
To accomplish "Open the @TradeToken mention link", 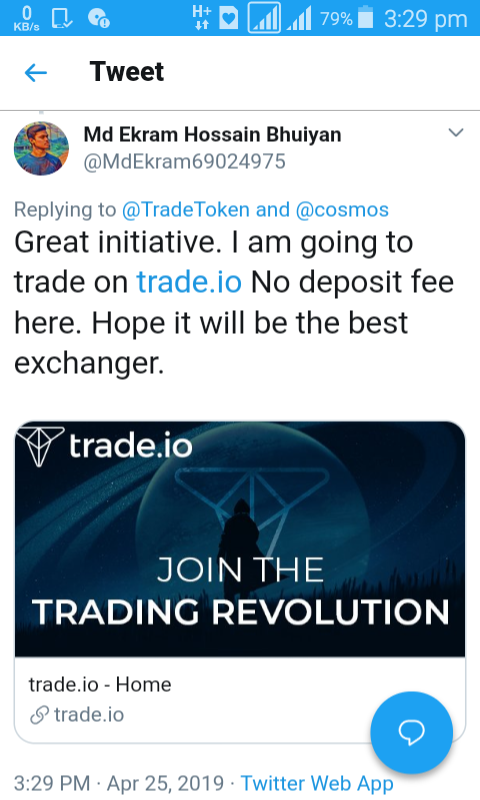I will (186, 210).
